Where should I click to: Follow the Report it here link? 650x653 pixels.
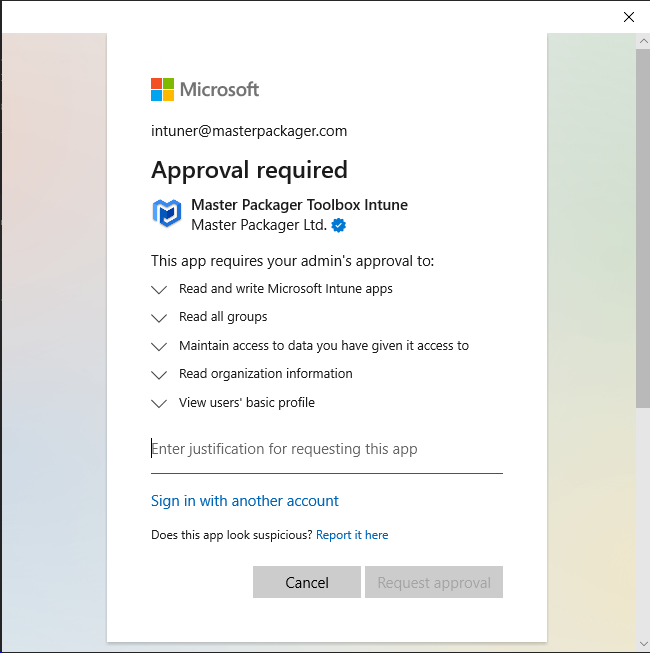352,535
